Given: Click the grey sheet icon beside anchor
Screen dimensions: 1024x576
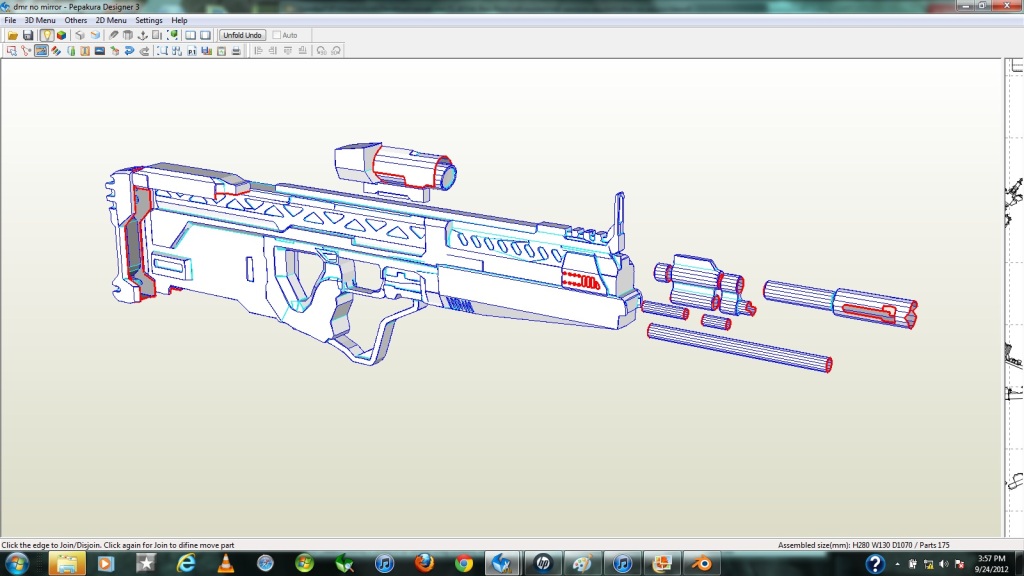Looking at the screenshot, I should point(157,35).
